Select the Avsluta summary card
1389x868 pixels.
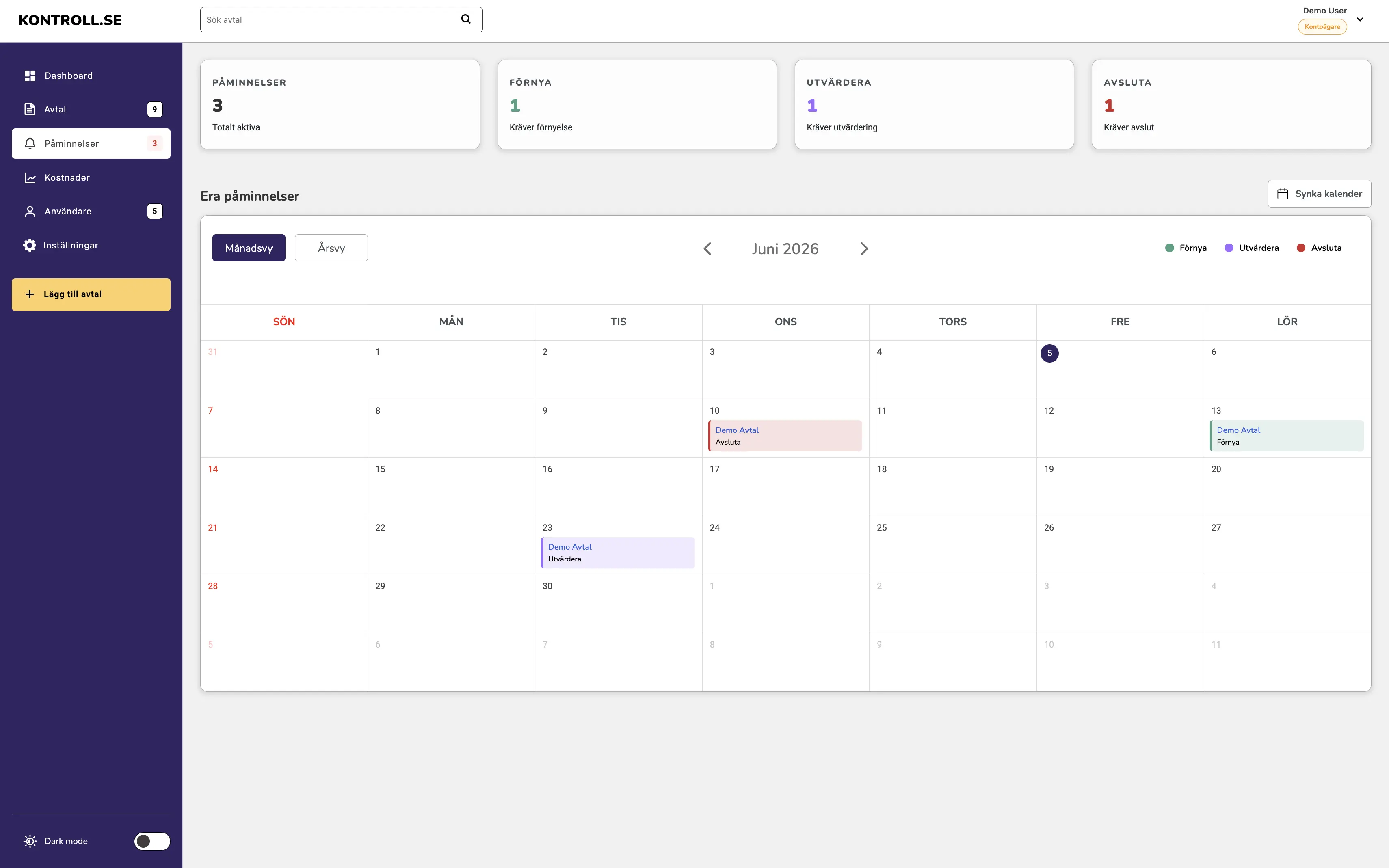(1231, 104)
